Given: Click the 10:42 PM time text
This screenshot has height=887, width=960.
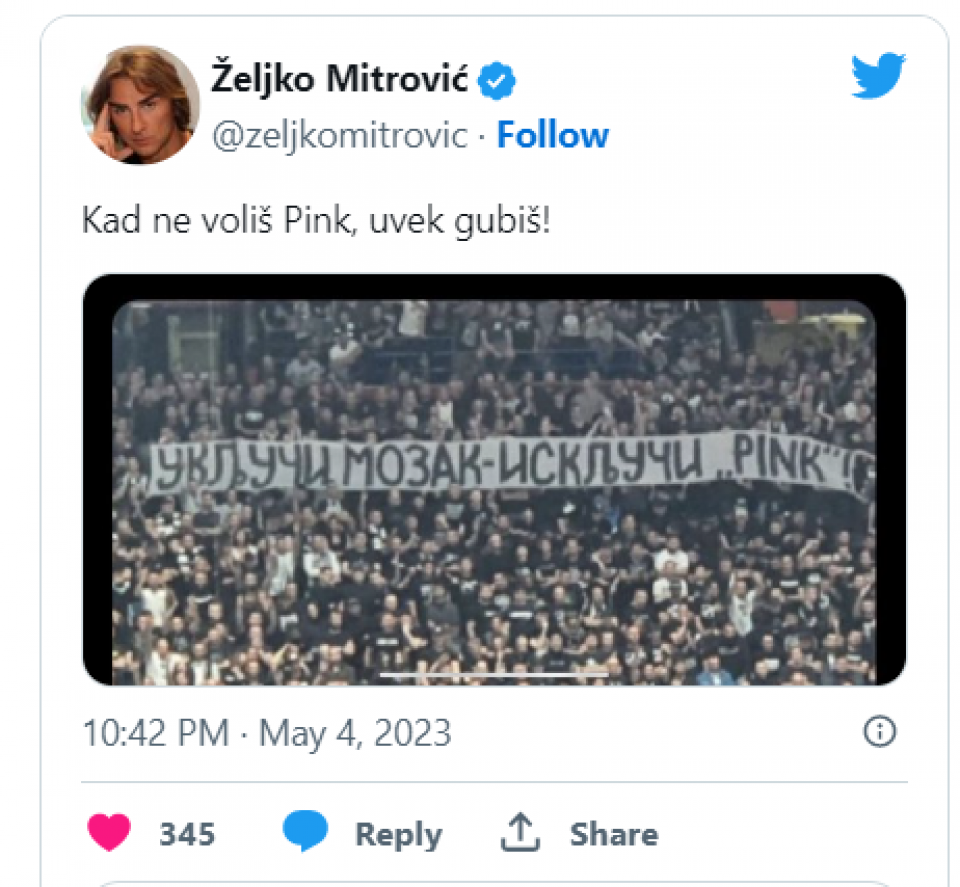Looking at the screenshot, I should 156,733.
